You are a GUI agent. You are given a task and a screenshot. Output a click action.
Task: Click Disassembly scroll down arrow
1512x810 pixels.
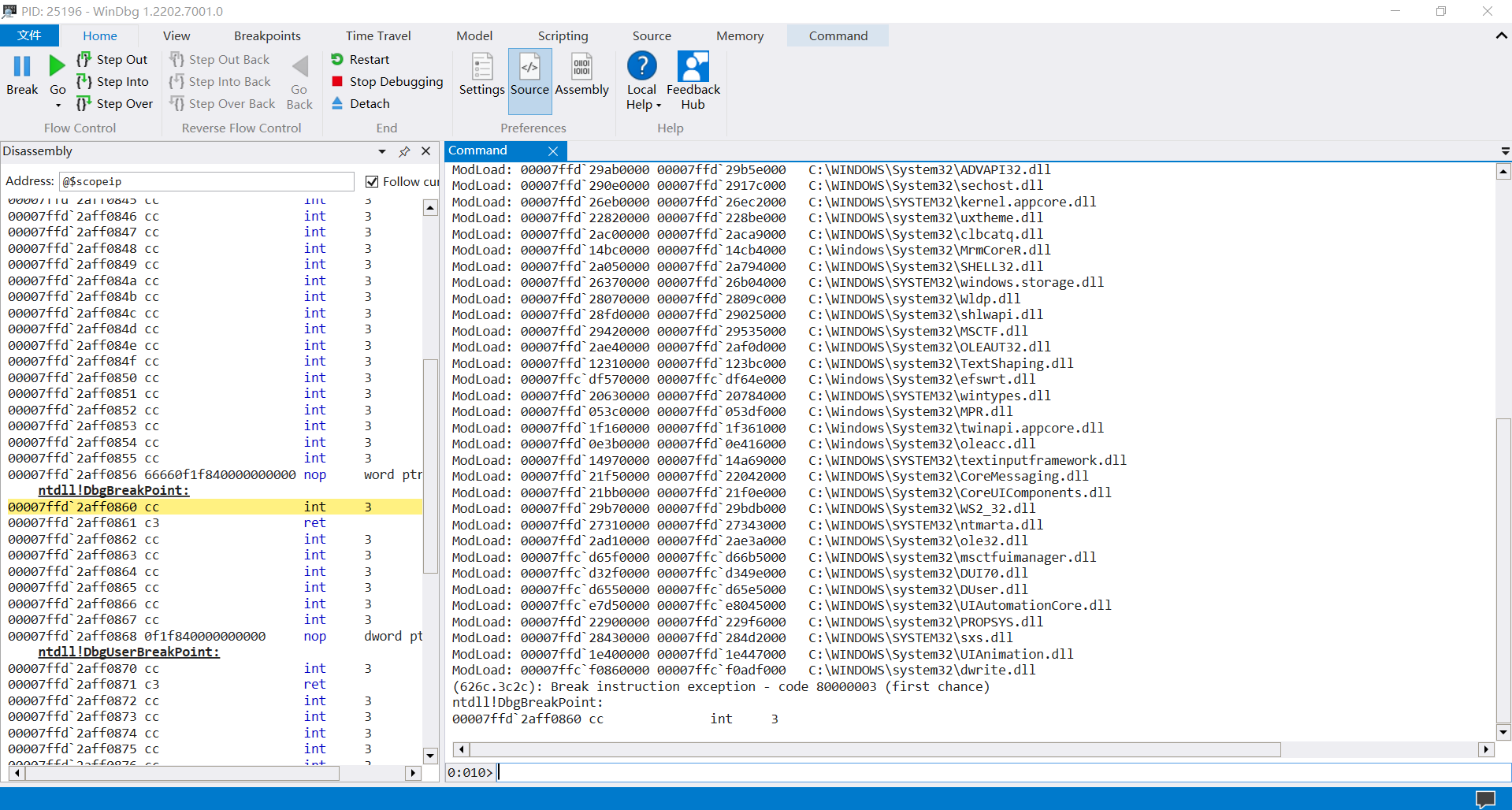430,756
